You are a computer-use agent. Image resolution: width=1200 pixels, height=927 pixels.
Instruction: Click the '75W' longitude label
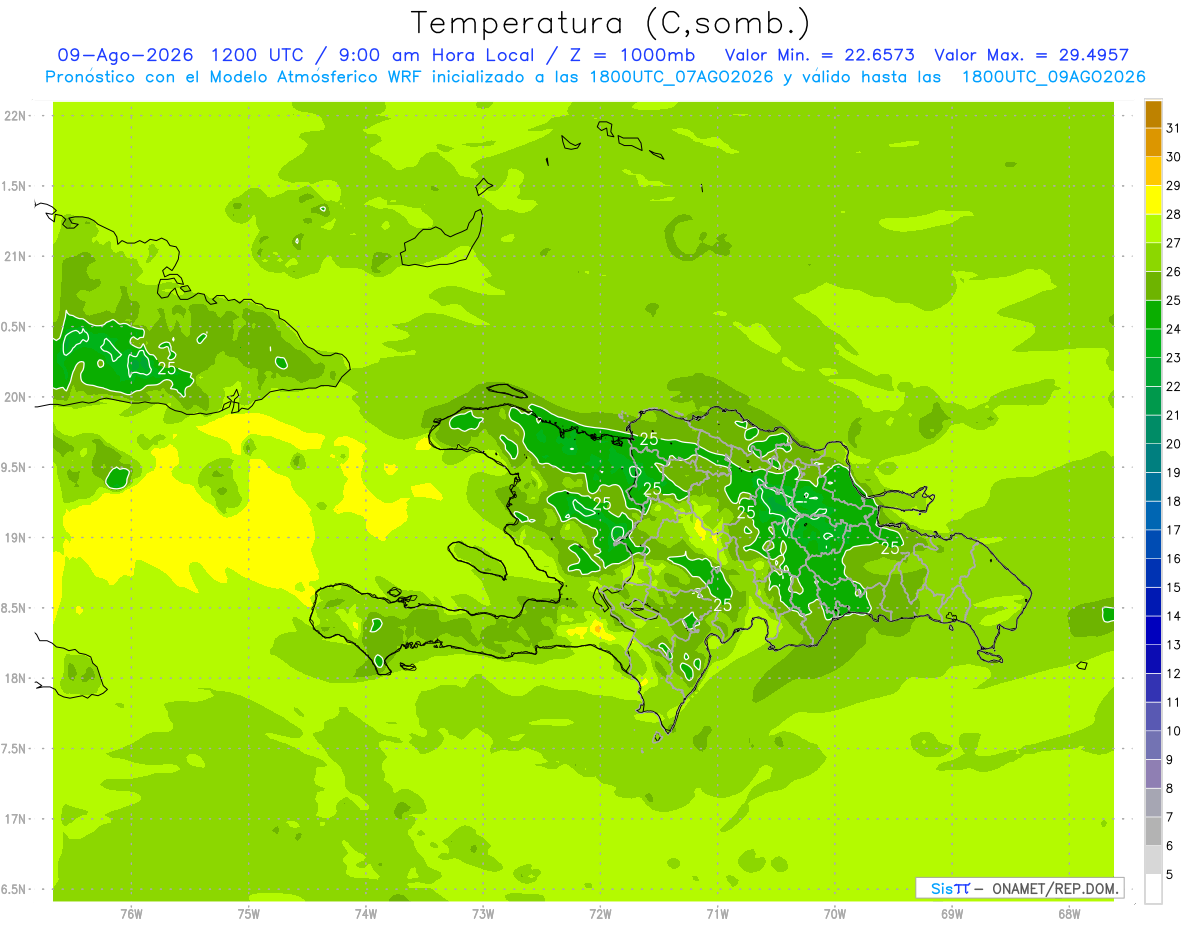[x=248, y=913]
